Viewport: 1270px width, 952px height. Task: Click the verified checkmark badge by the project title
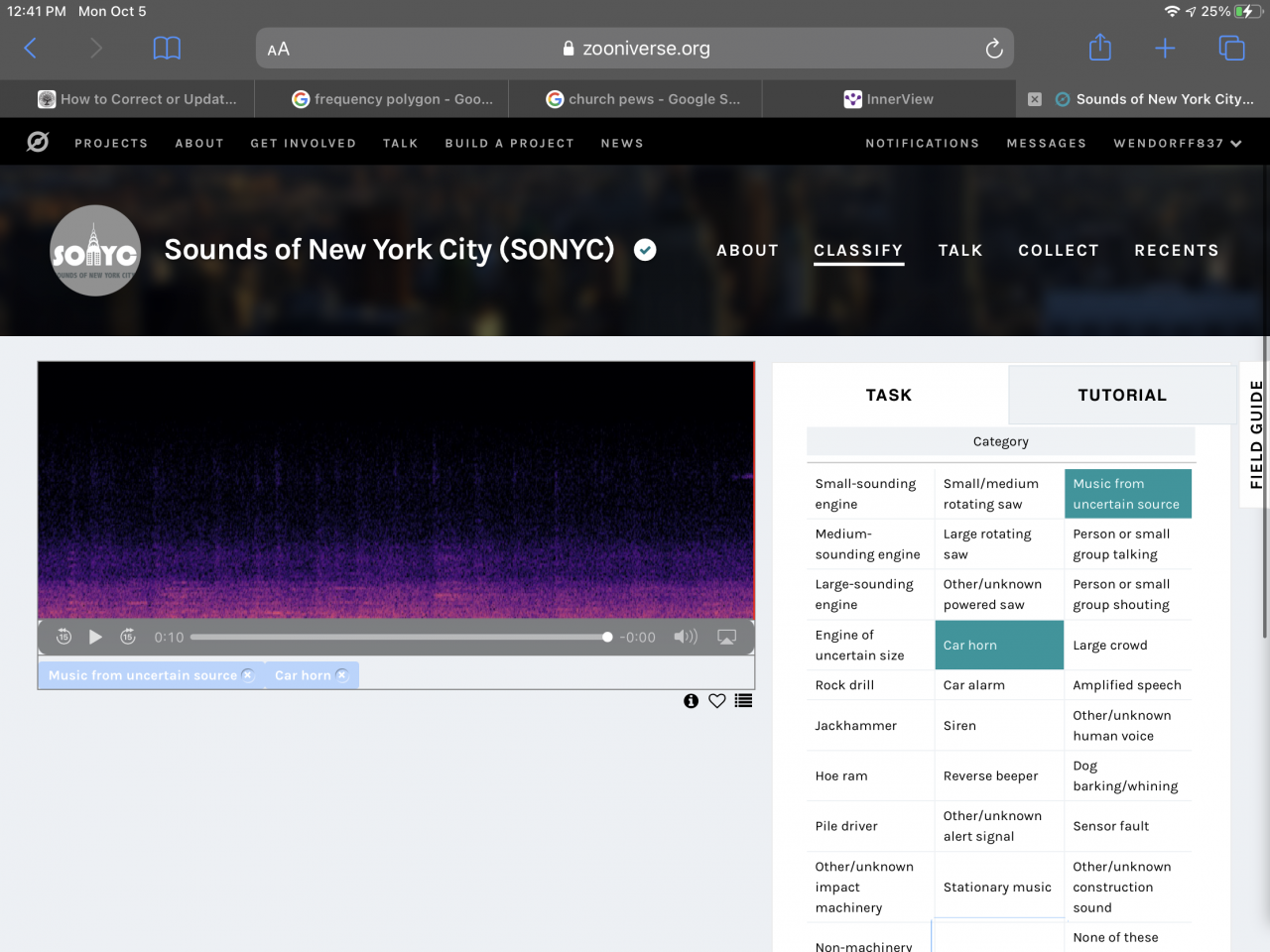coord(645,250)
